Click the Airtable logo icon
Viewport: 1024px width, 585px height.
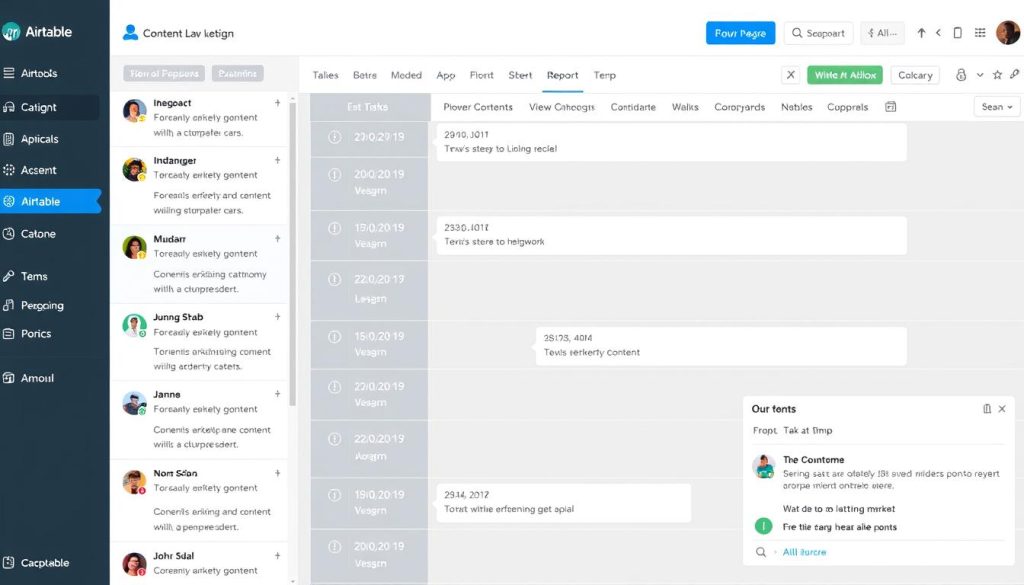pyautogui.click(x=11, y=31)
